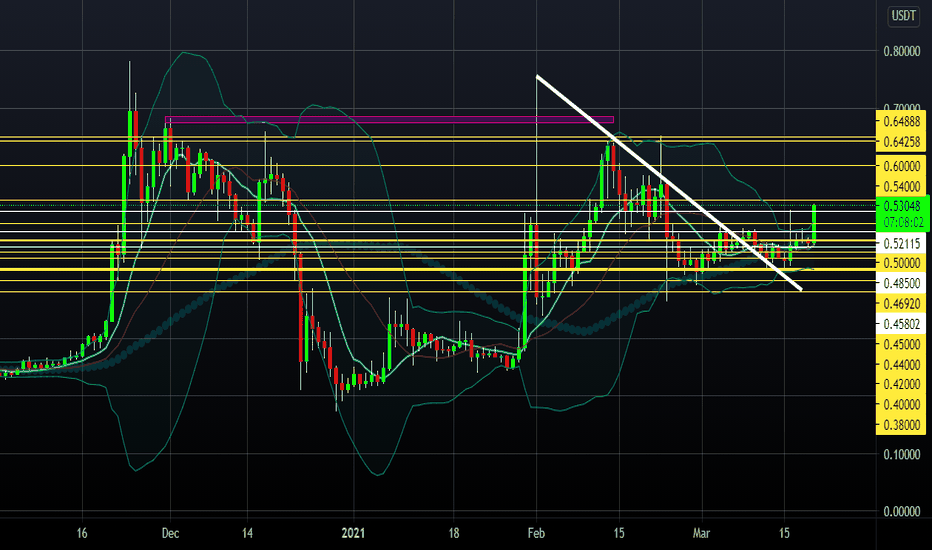The height and width of the screenshot is (550, 932).
Task: Select the Dec label on time axis
Action: point(170,533)
